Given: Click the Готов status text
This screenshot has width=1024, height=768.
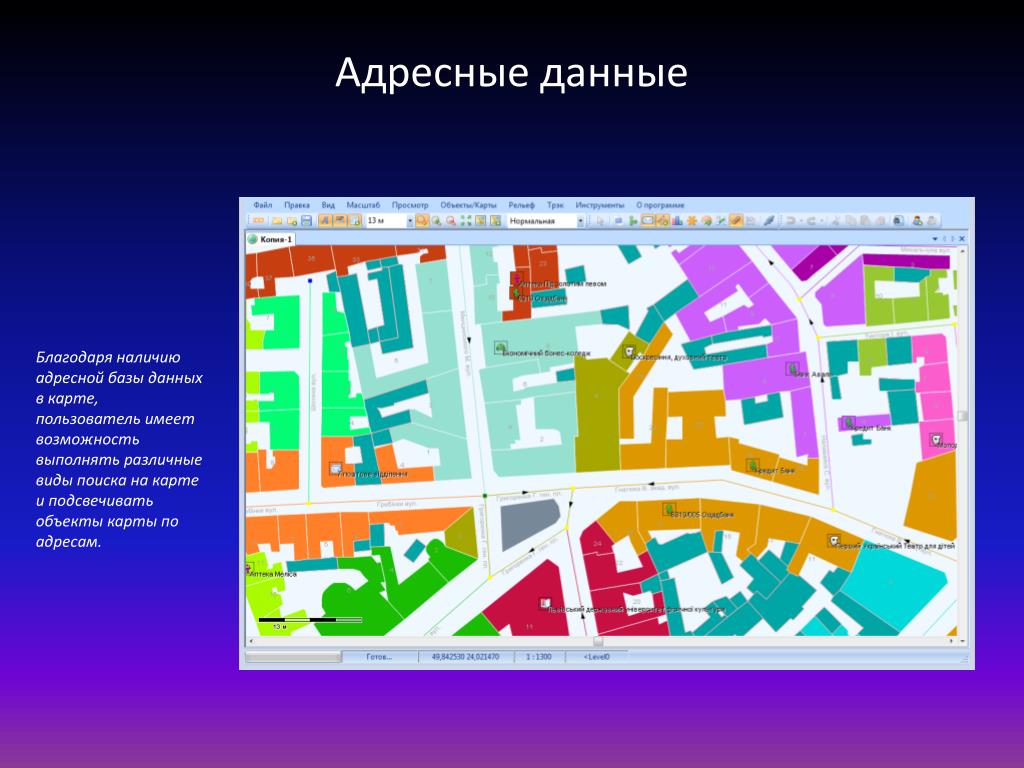Looking at the screenshot, I should 379,657.
